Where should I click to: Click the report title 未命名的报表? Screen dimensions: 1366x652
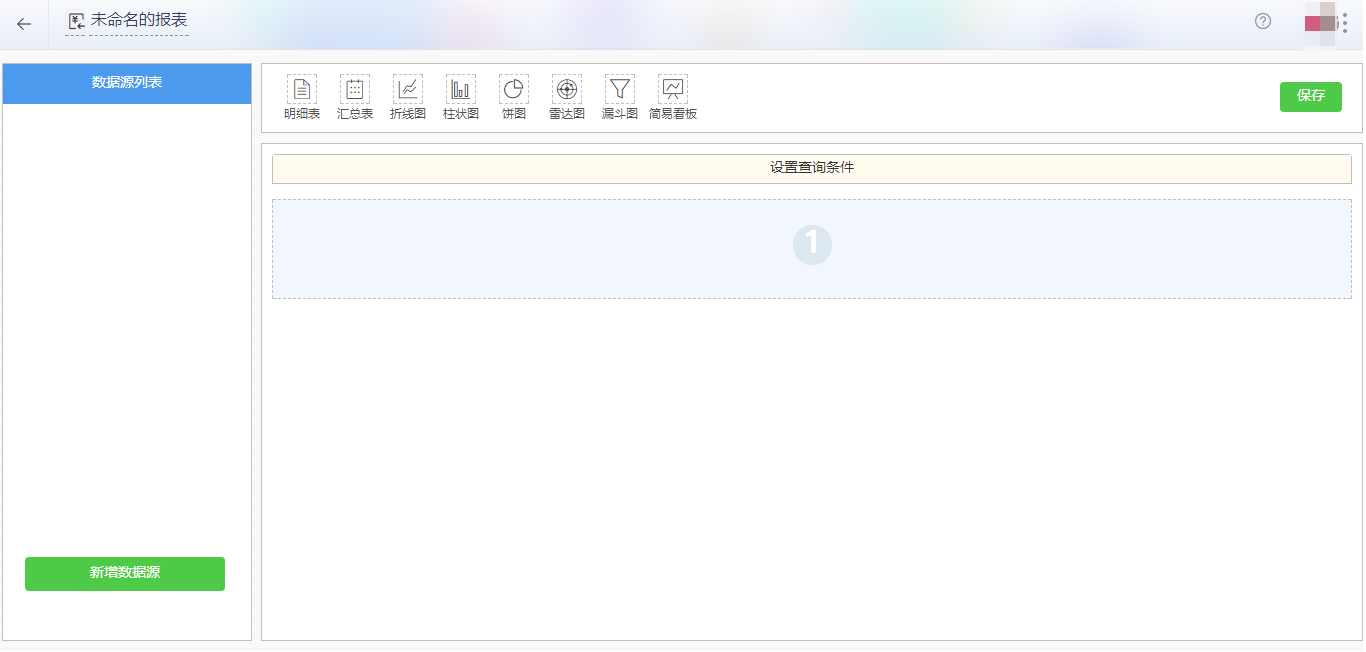128,19
